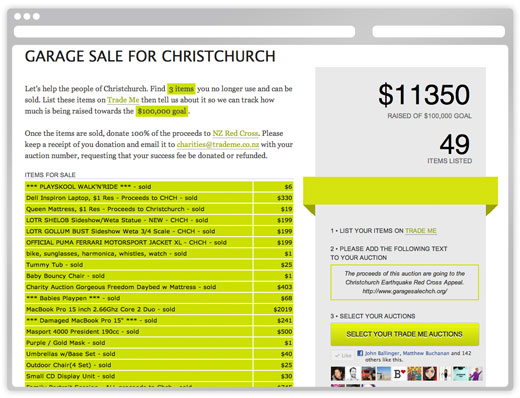Click the $241 price cell

click(x=273, y=320)
